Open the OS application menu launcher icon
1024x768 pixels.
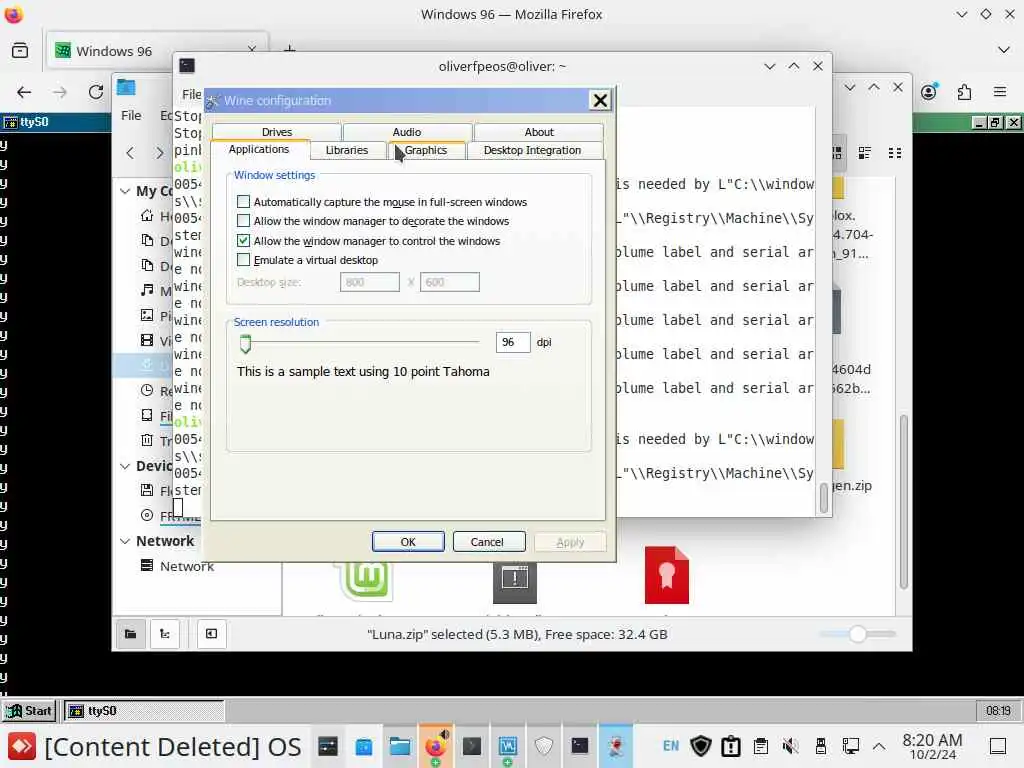tap(22, 746)
